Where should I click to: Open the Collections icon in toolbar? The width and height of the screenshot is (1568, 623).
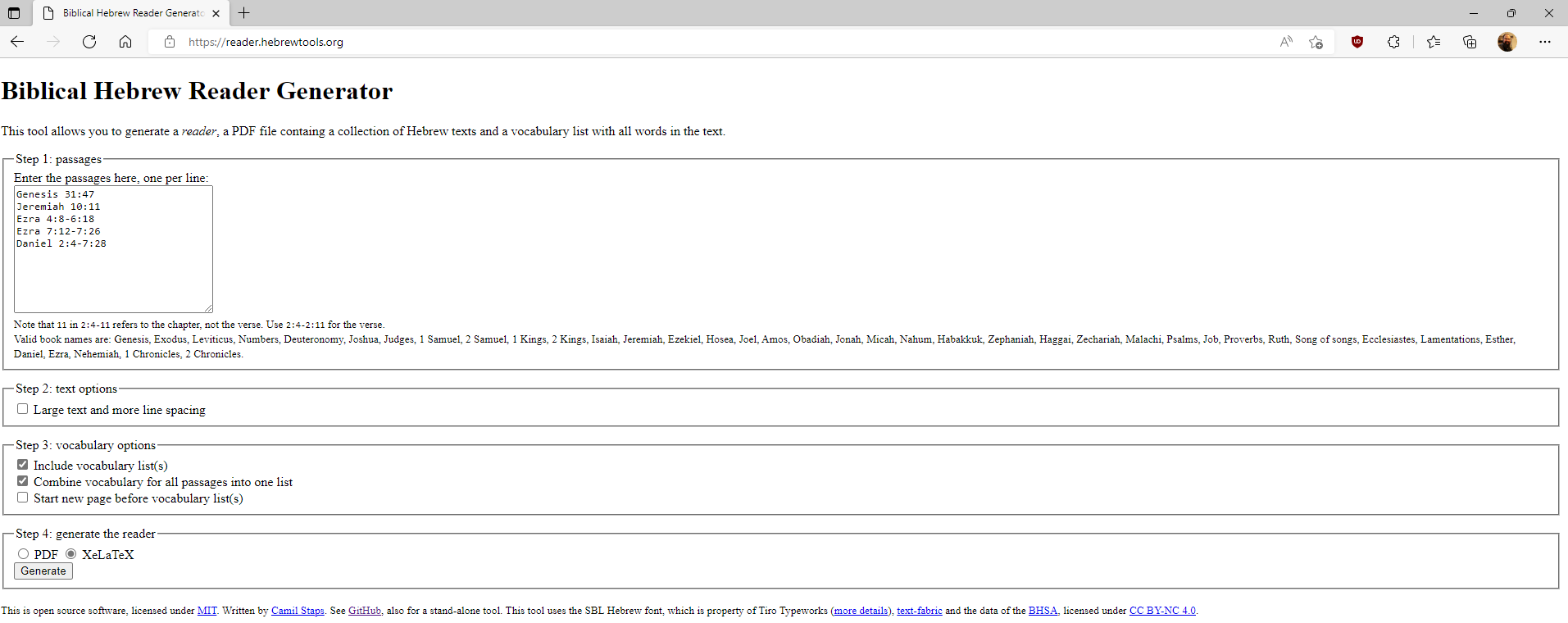click(x=1470, y=42)
